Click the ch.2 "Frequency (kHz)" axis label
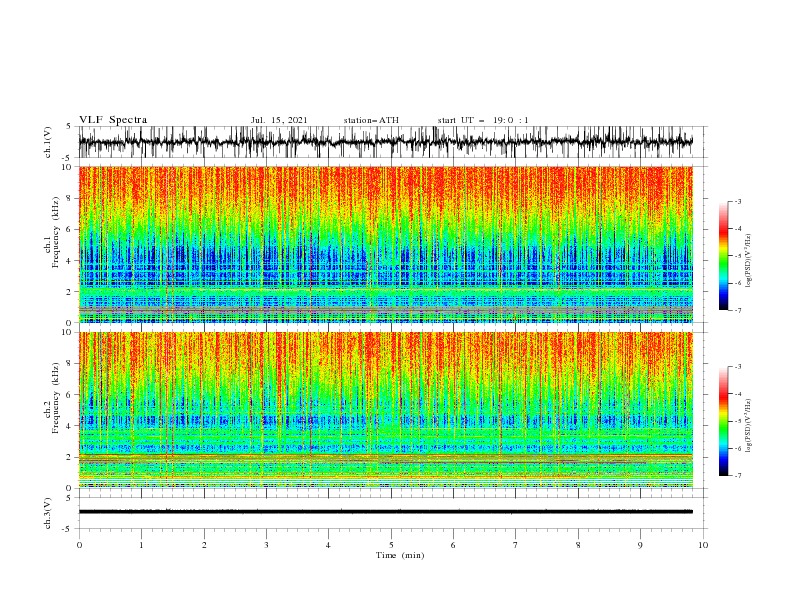The height and width of the screenshot is (612, 792). [x=56, y=397]
